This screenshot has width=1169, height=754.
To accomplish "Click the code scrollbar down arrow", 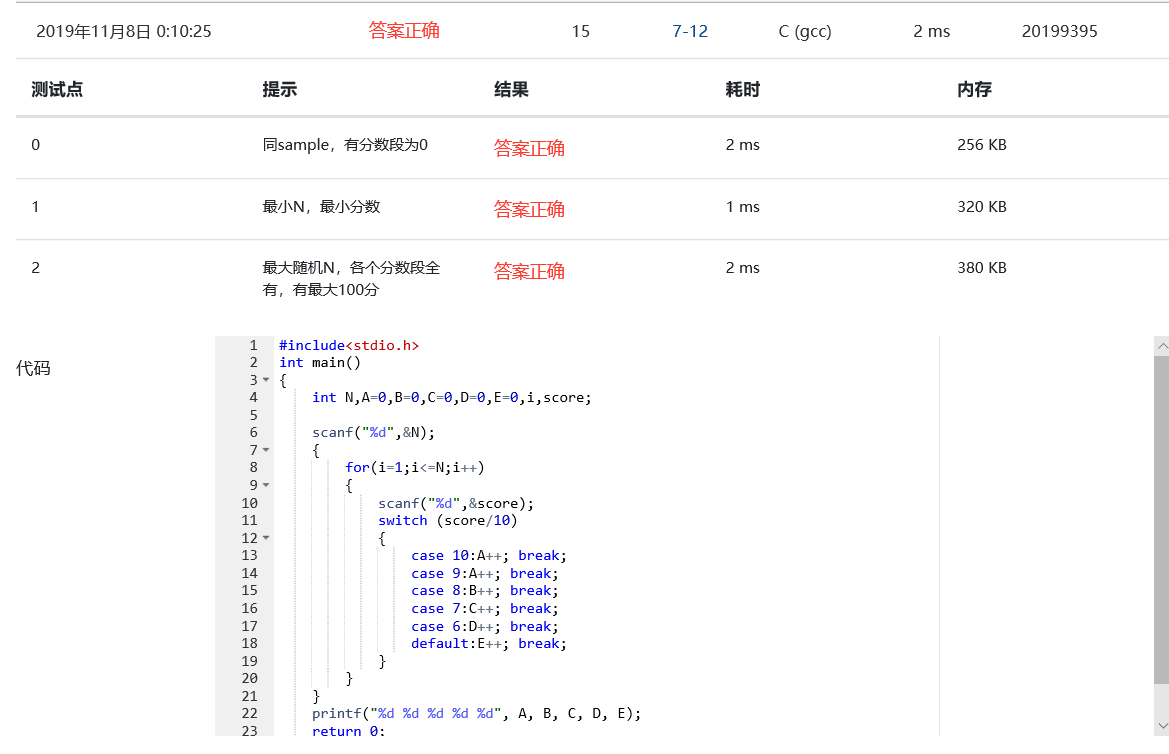I will click(x=1162, y=726).
